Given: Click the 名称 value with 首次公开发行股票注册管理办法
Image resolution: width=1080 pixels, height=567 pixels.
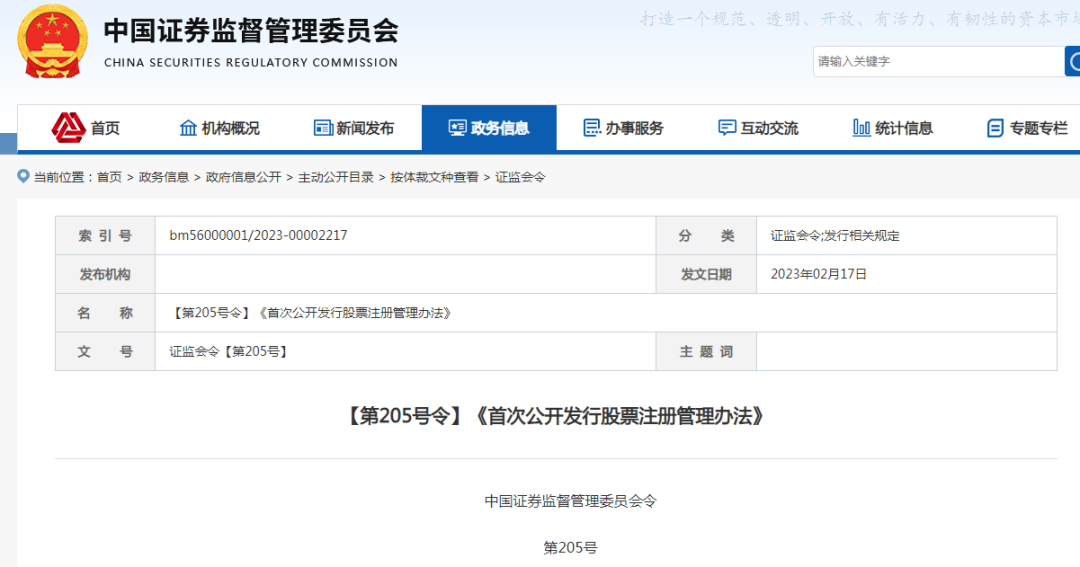Looking at the screenshot, I should [x=311, y=313].
